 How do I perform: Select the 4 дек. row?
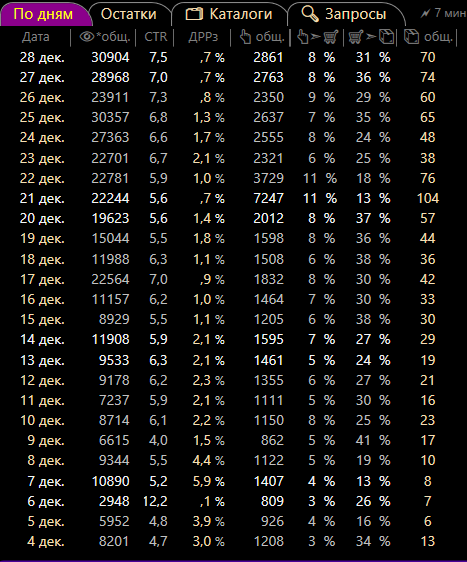(229, 542)
